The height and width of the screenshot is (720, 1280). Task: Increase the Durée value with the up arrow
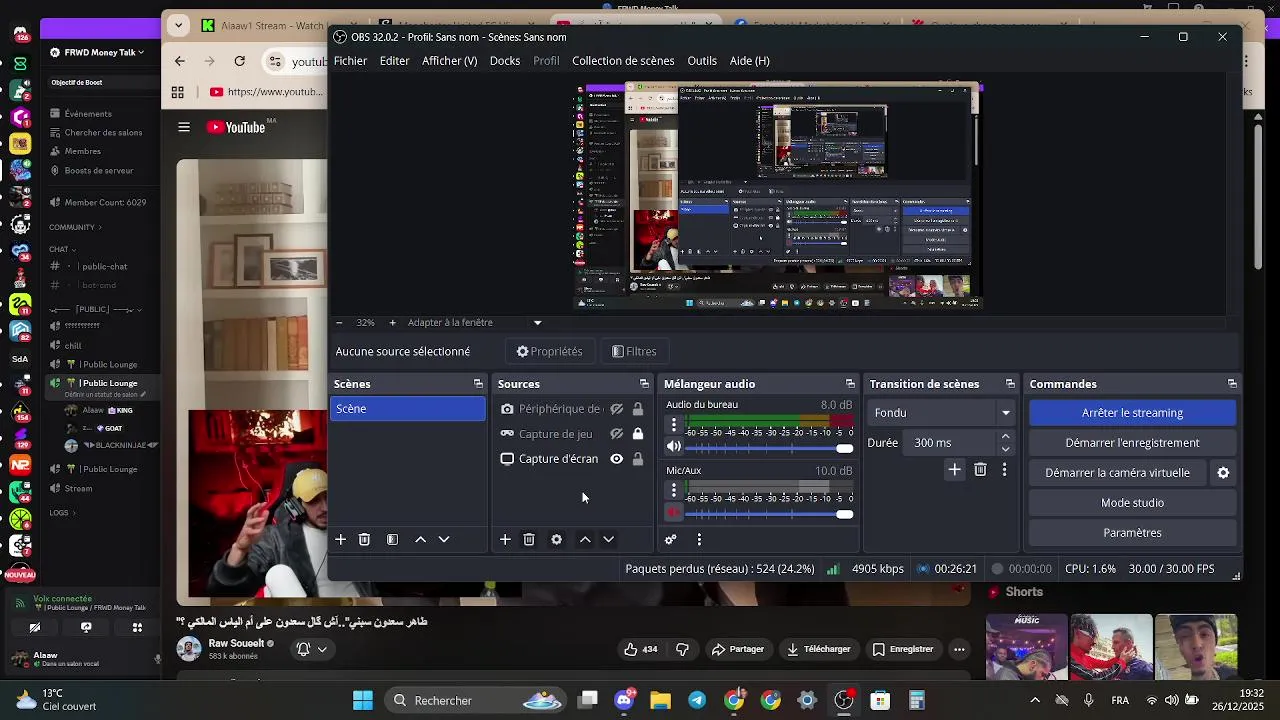point(1005,437)
